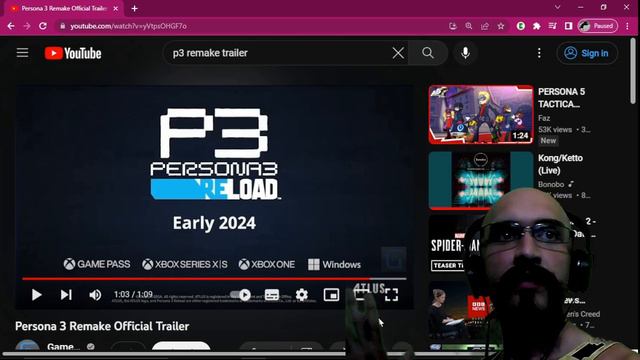Viewport: 640px width, 360px height.
Task: Skip to the next video
Action: click(66, 295)
